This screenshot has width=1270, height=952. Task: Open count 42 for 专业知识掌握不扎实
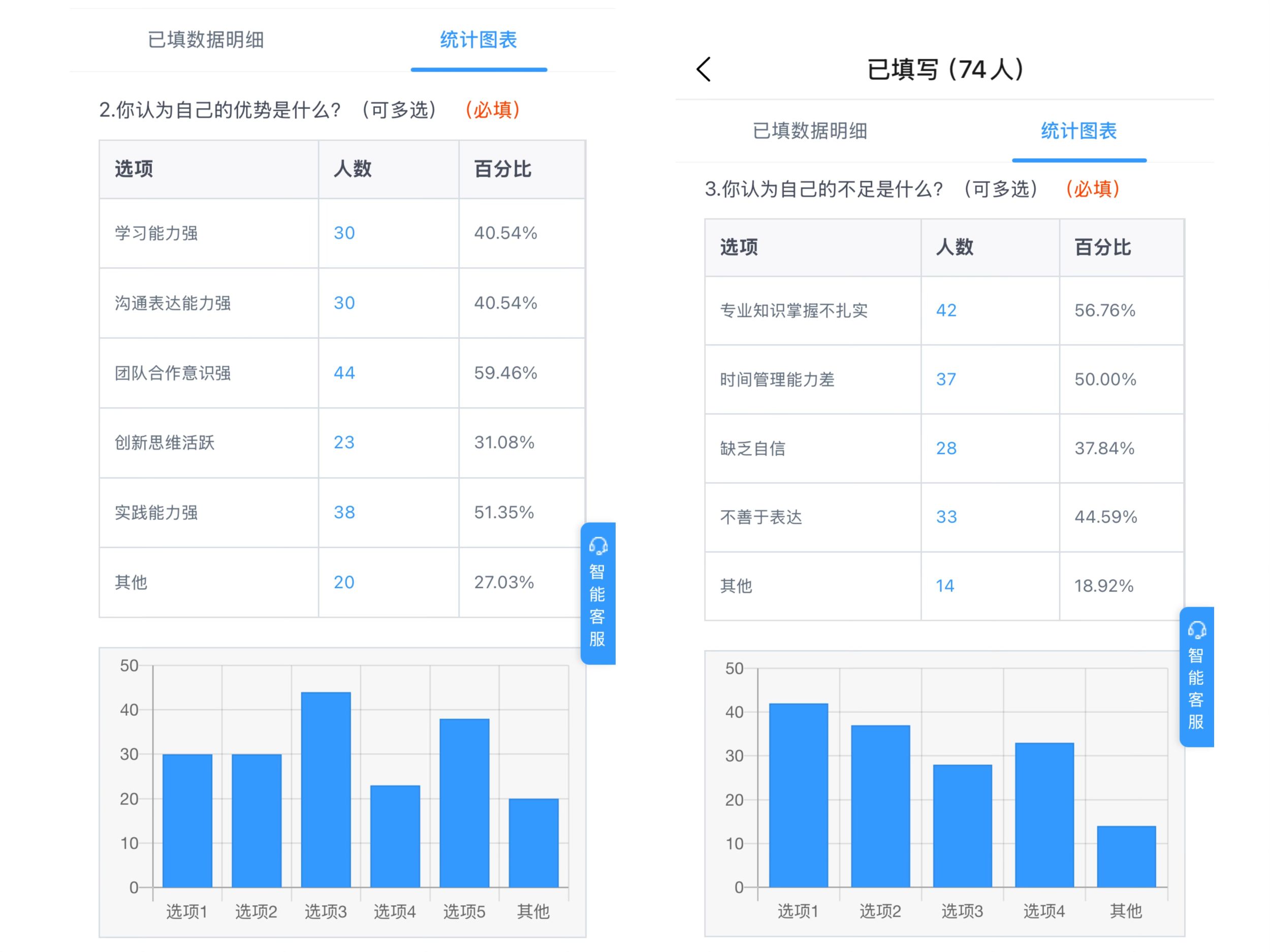point(946,310)
